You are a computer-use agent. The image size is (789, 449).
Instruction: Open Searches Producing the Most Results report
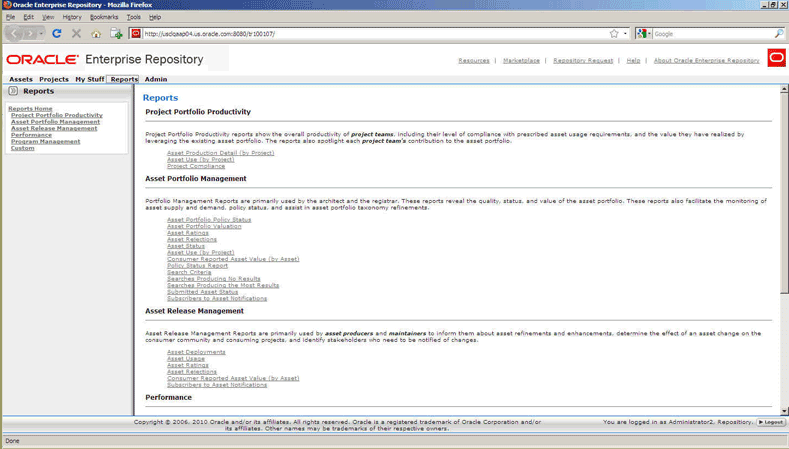tap(223, 285)
